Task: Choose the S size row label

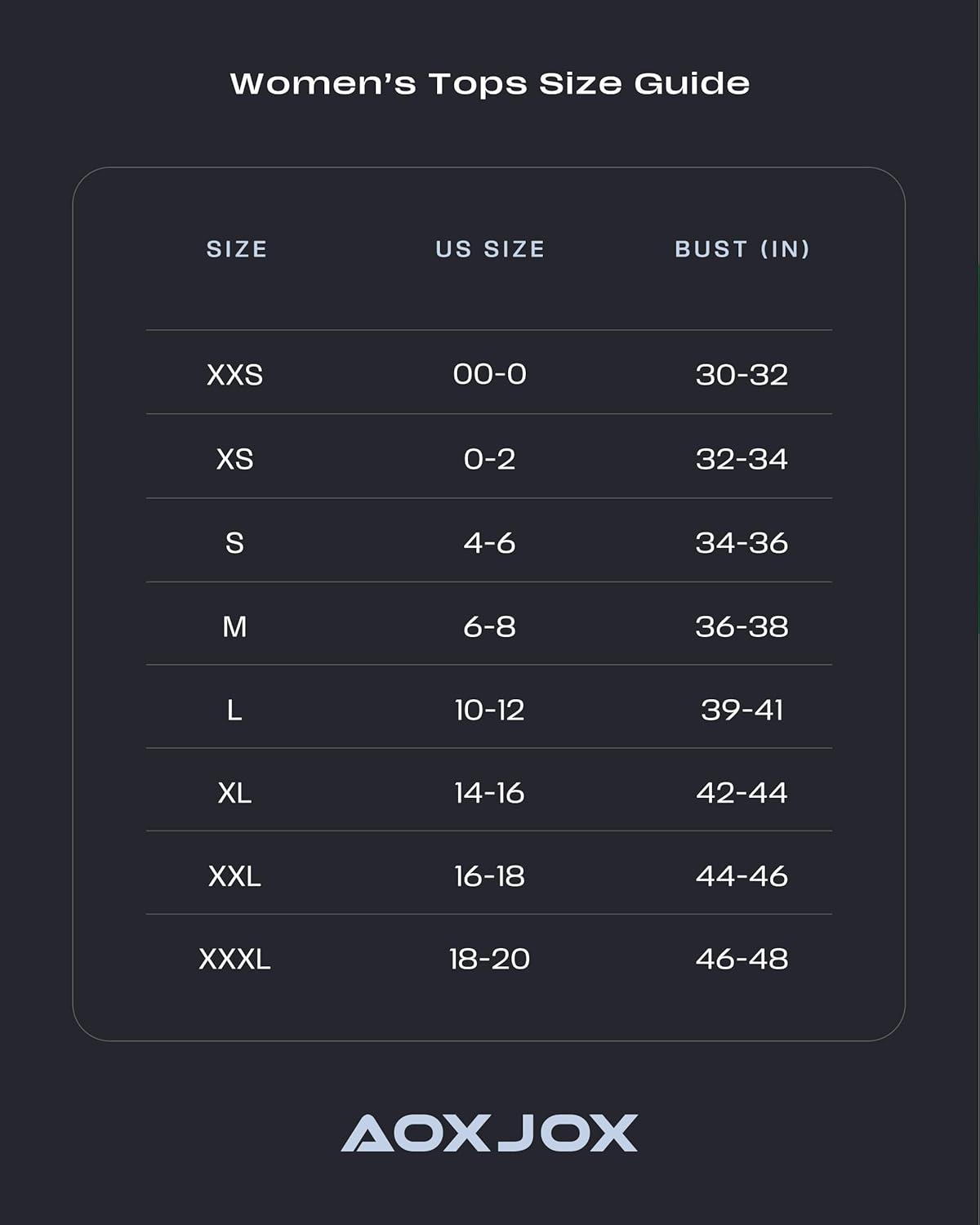Action: point(234,543)
